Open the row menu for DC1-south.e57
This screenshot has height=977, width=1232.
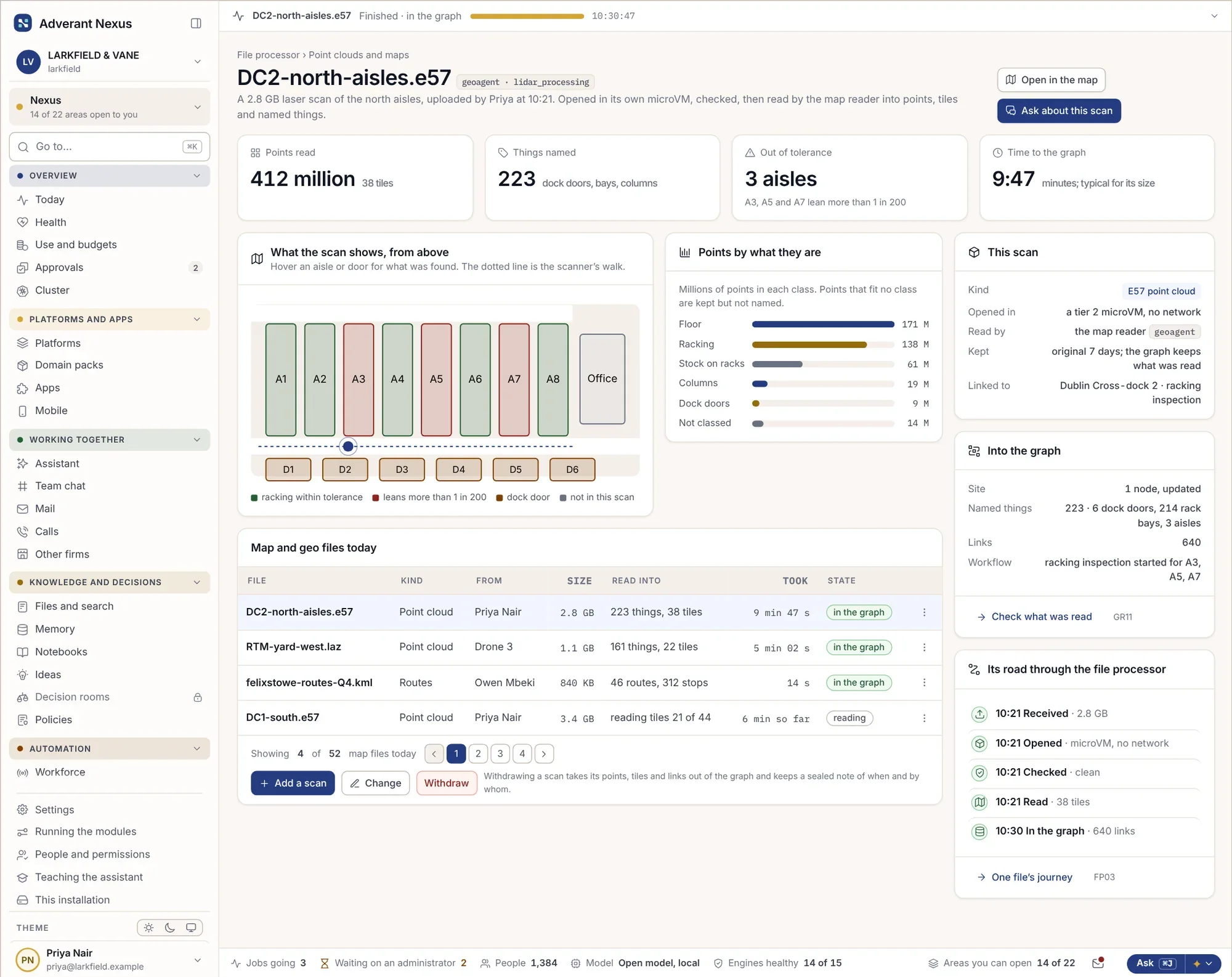pyautogui.click(x=924, y=718)
